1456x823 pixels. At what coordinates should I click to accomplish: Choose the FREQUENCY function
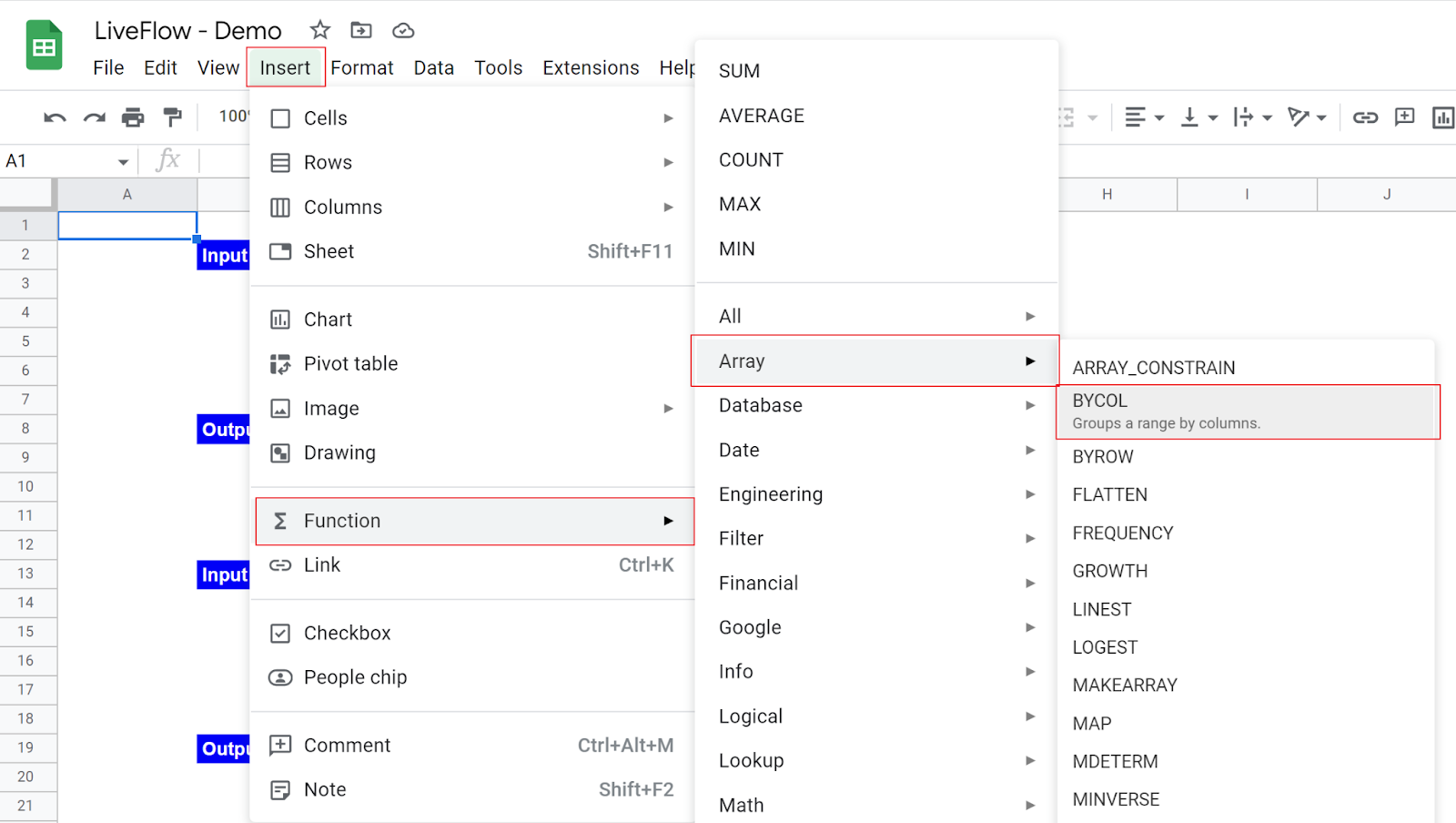pos(1246,533)
